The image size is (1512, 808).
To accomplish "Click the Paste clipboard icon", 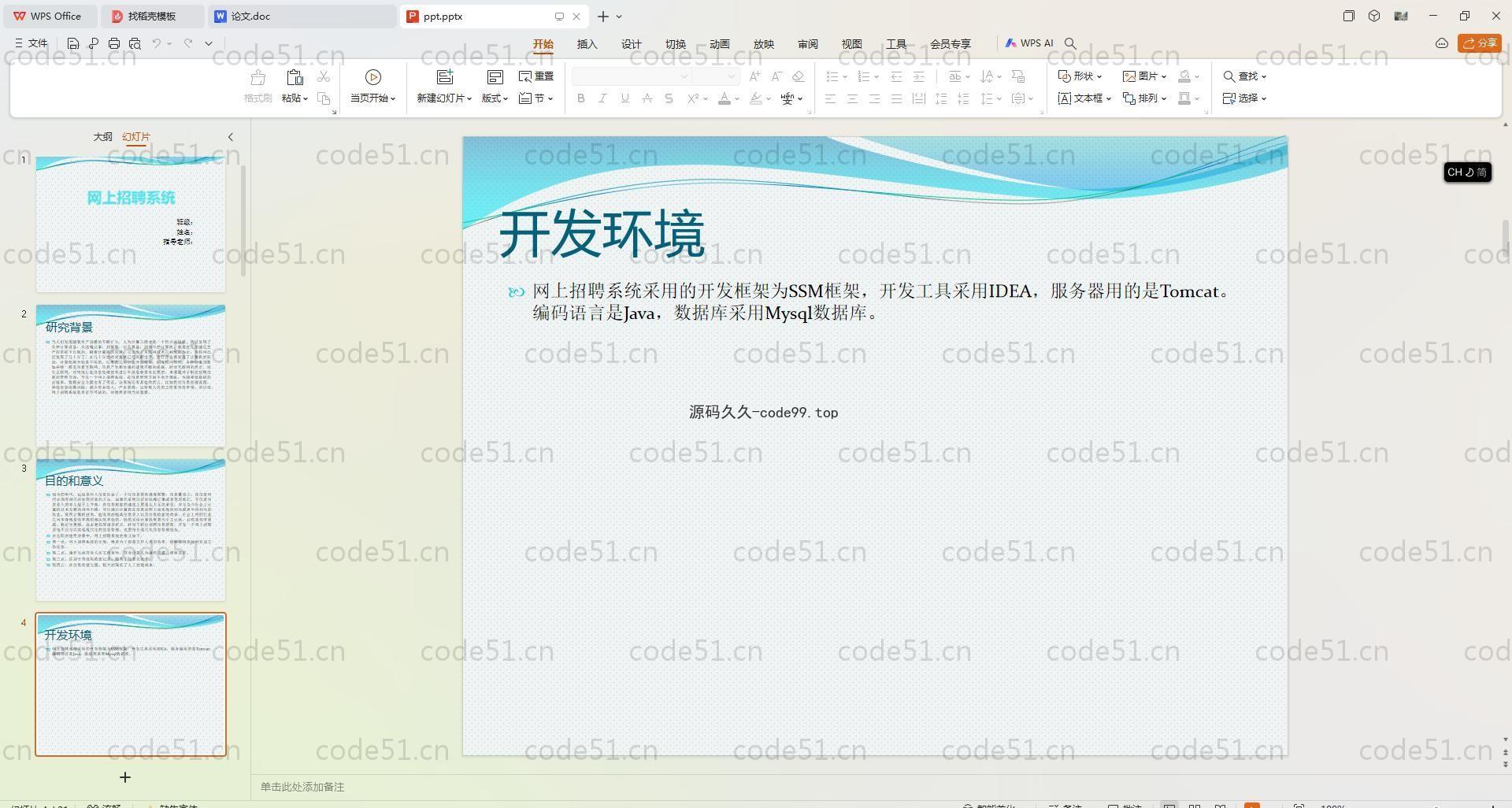I will click(x=295, y=77).
